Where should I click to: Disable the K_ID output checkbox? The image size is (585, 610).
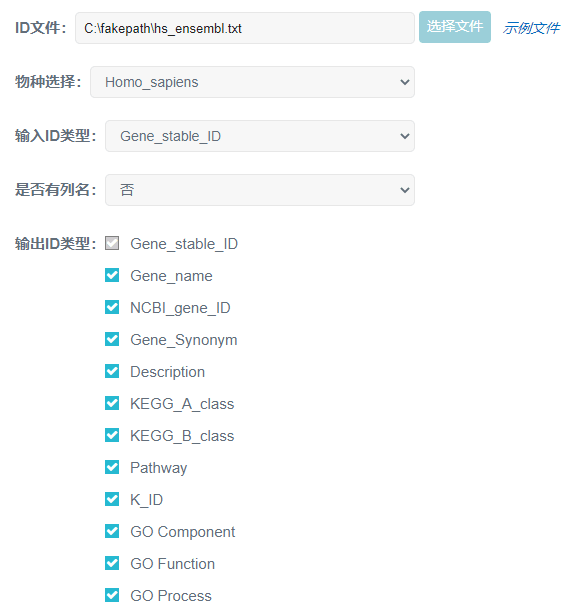coord(112,499)
